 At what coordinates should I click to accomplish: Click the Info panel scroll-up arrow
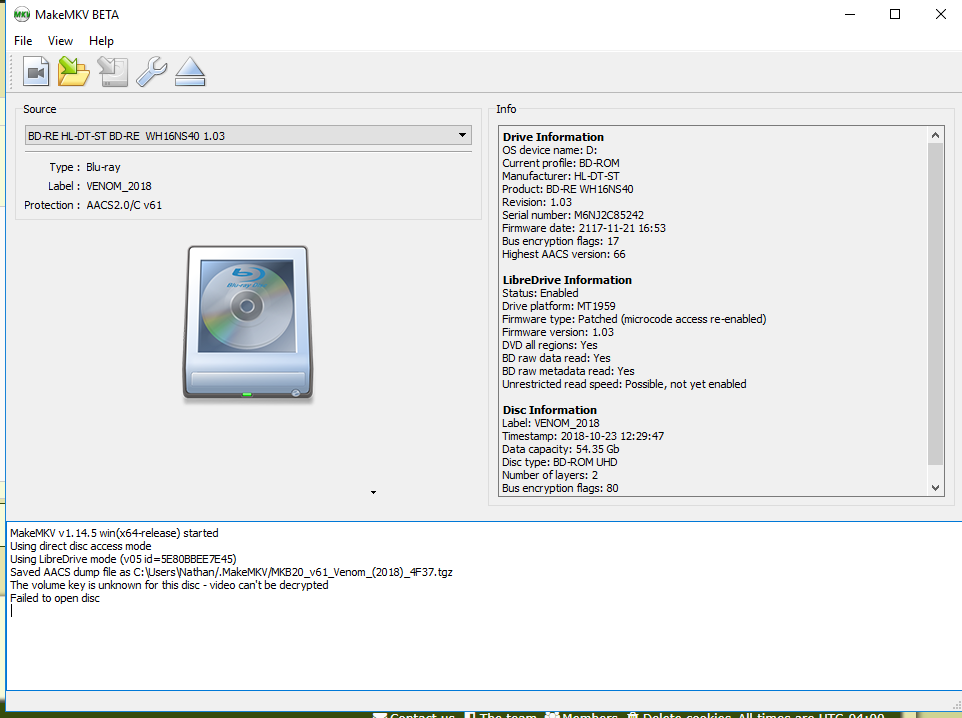[x=936, y=135]
